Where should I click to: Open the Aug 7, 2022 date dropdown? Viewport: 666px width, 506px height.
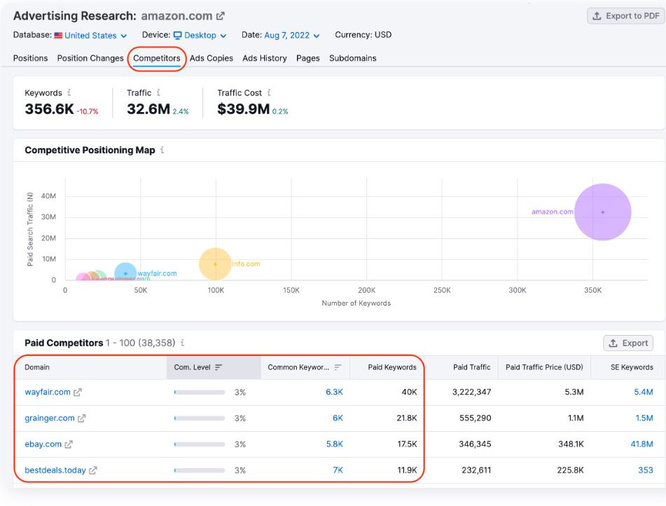coord(292,35)
